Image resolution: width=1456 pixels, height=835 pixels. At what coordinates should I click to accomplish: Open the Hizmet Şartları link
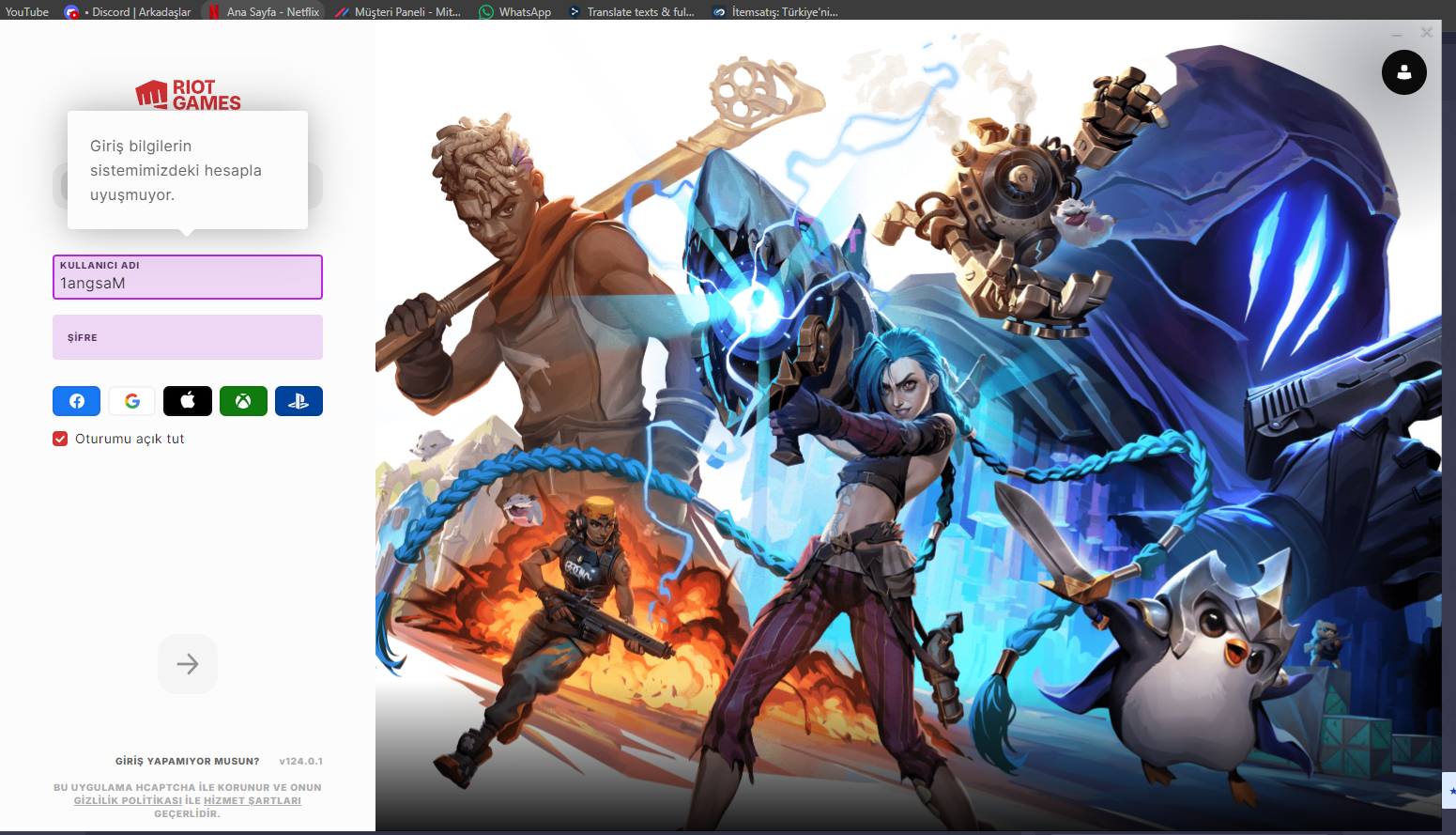tap(253, 800)
